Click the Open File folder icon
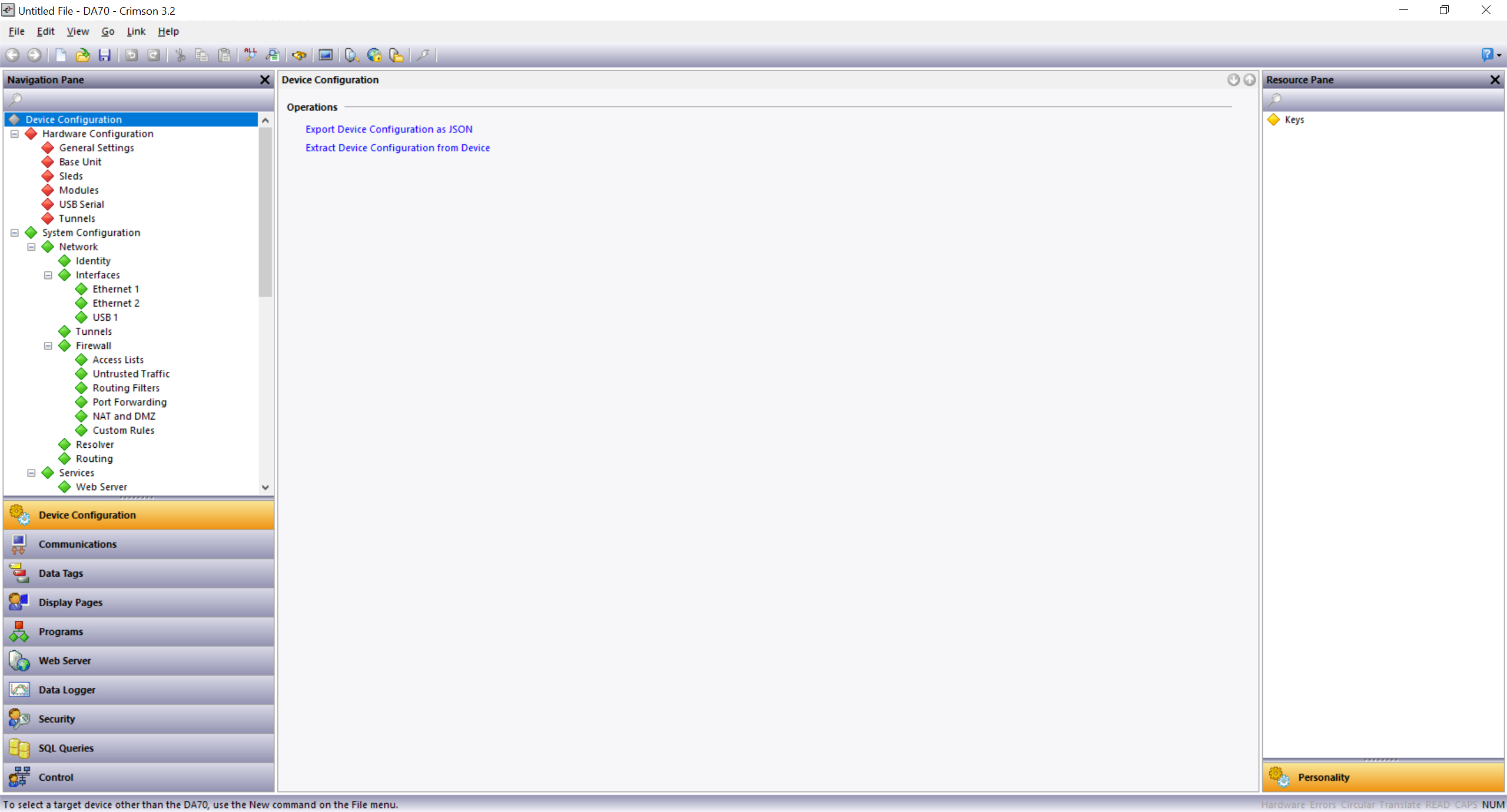The image size is (1507, 812). coord(82,55)
